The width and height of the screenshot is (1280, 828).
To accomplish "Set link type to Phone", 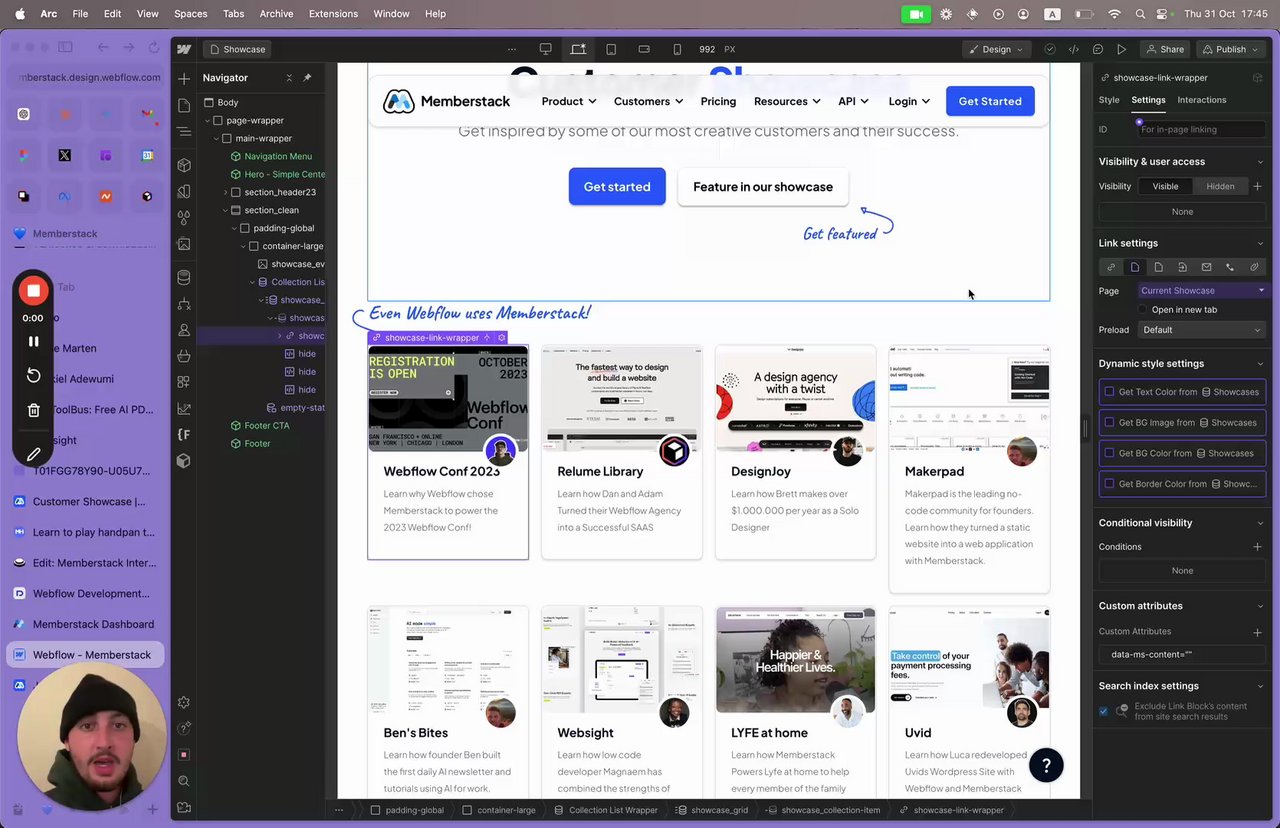I will (1230, 267).
